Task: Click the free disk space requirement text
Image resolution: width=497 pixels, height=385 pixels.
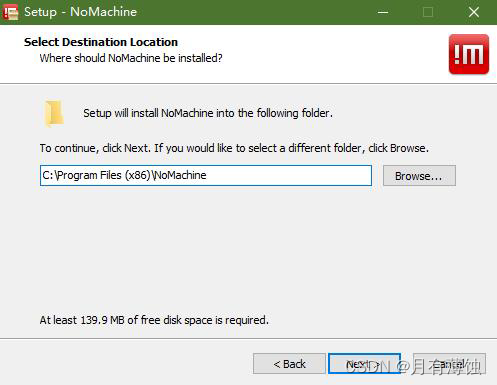Action: click(154, 320)
